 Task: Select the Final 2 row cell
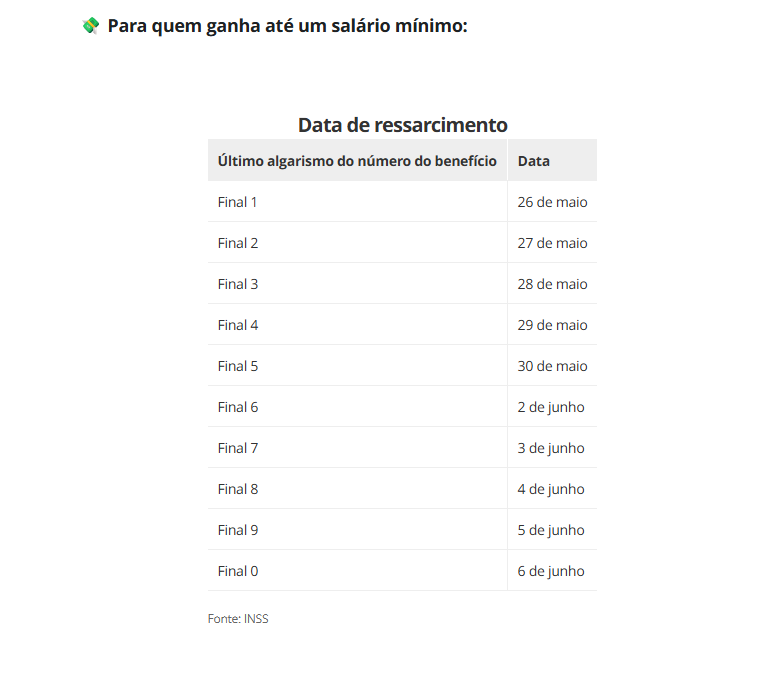[x=357, y=243]
